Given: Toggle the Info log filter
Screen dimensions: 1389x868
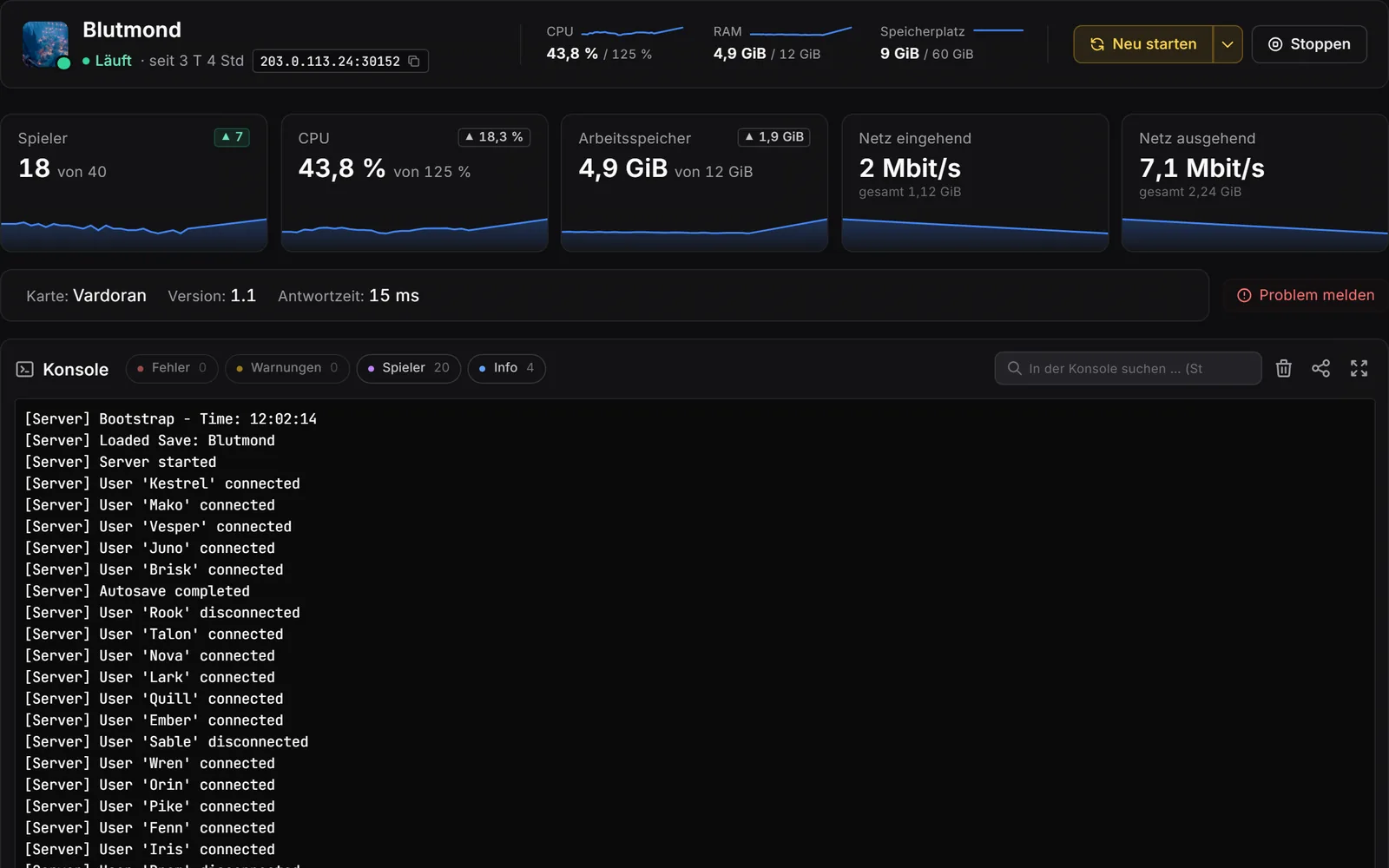Looking at the screenshot, I should point(506,368).
